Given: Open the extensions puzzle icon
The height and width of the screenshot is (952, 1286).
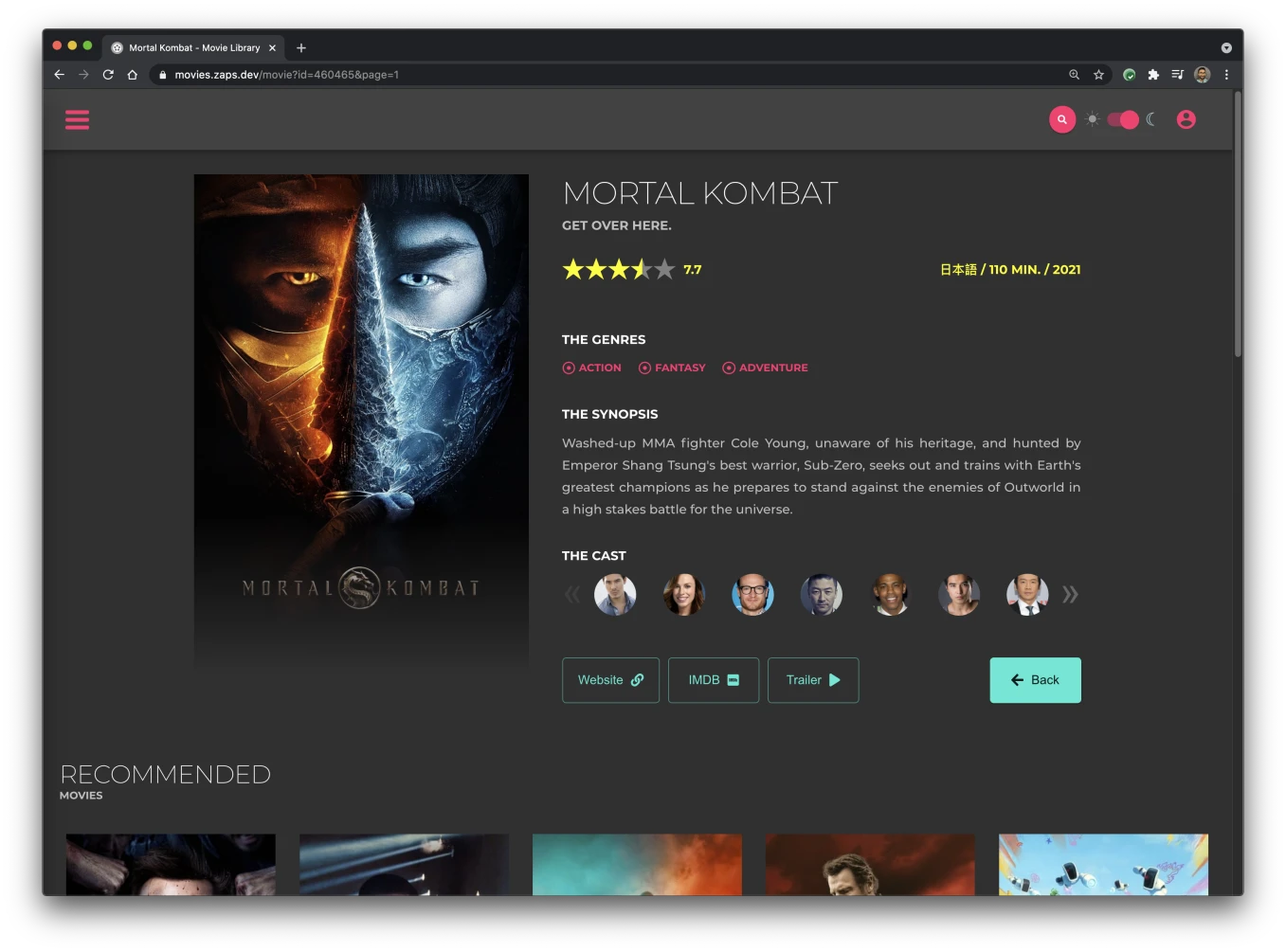Looking at the screenshot, I should (x=1153, y=75).
